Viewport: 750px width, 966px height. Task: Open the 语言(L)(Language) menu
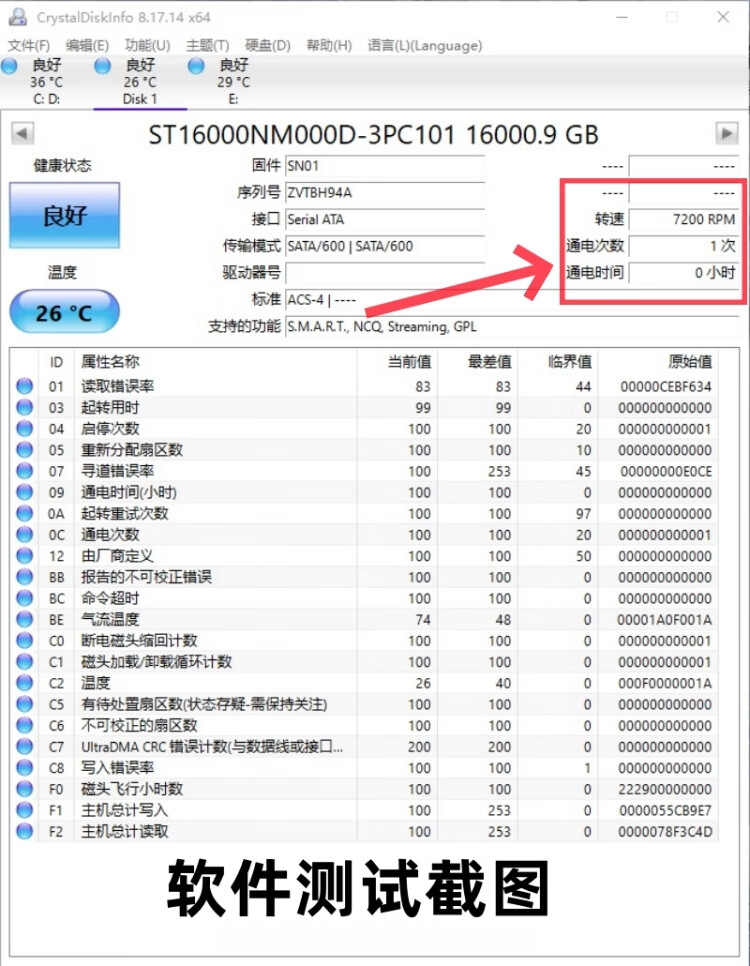[x=425, y=46]
